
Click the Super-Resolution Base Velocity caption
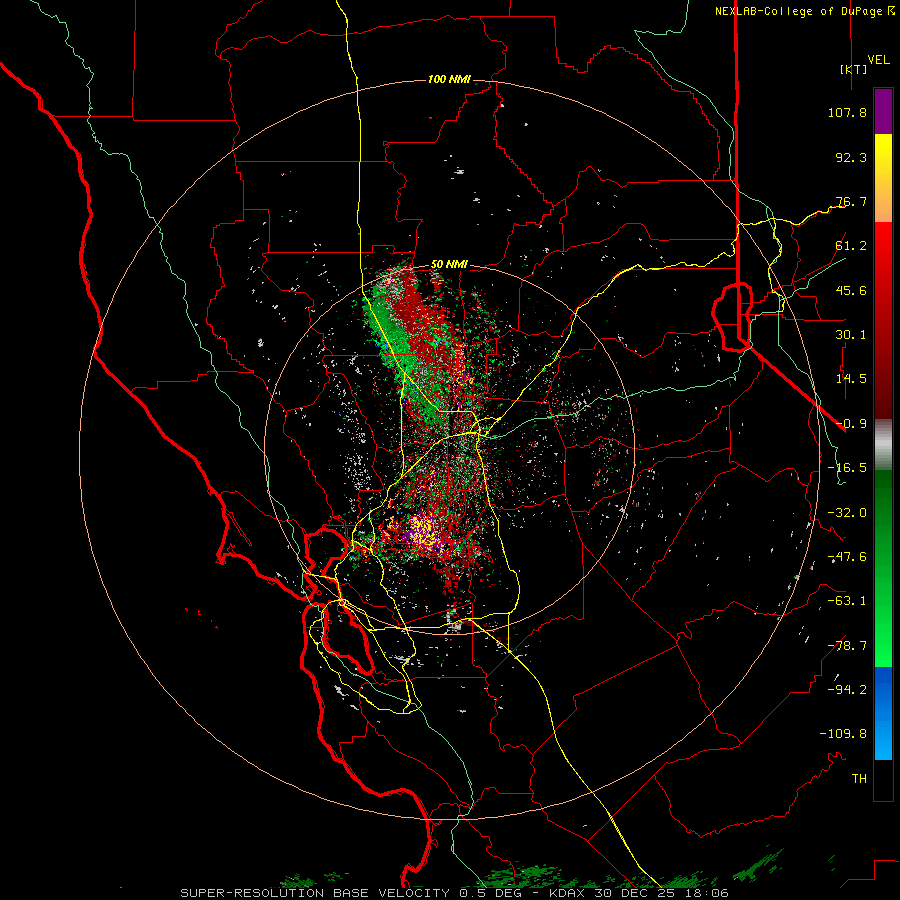coord(455,893)
